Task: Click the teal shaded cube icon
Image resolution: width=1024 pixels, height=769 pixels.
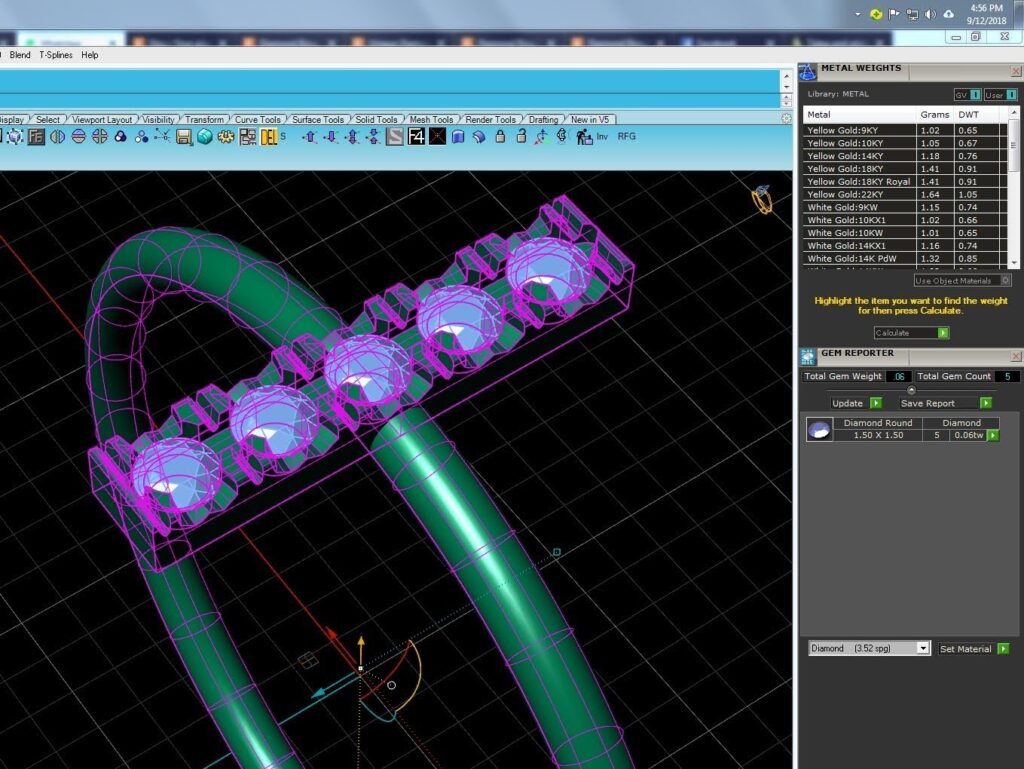Action: [205, 136]
